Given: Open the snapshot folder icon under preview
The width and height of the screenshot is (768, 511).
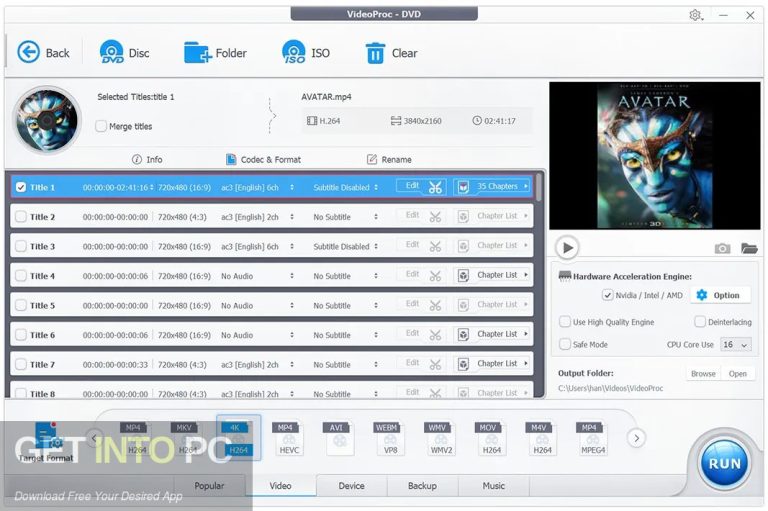Looking at the screenshot, I should click(x=749, y=248).
